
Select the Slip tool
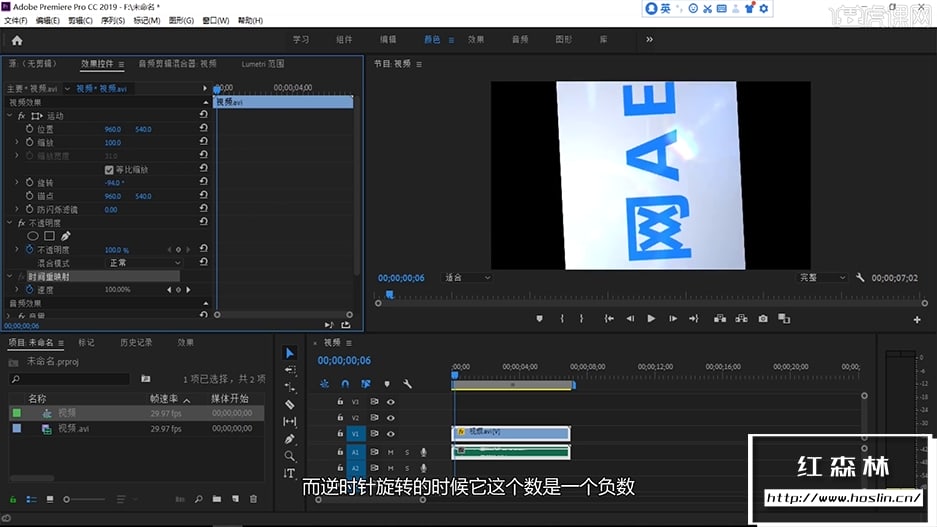(x=290, y=421)
